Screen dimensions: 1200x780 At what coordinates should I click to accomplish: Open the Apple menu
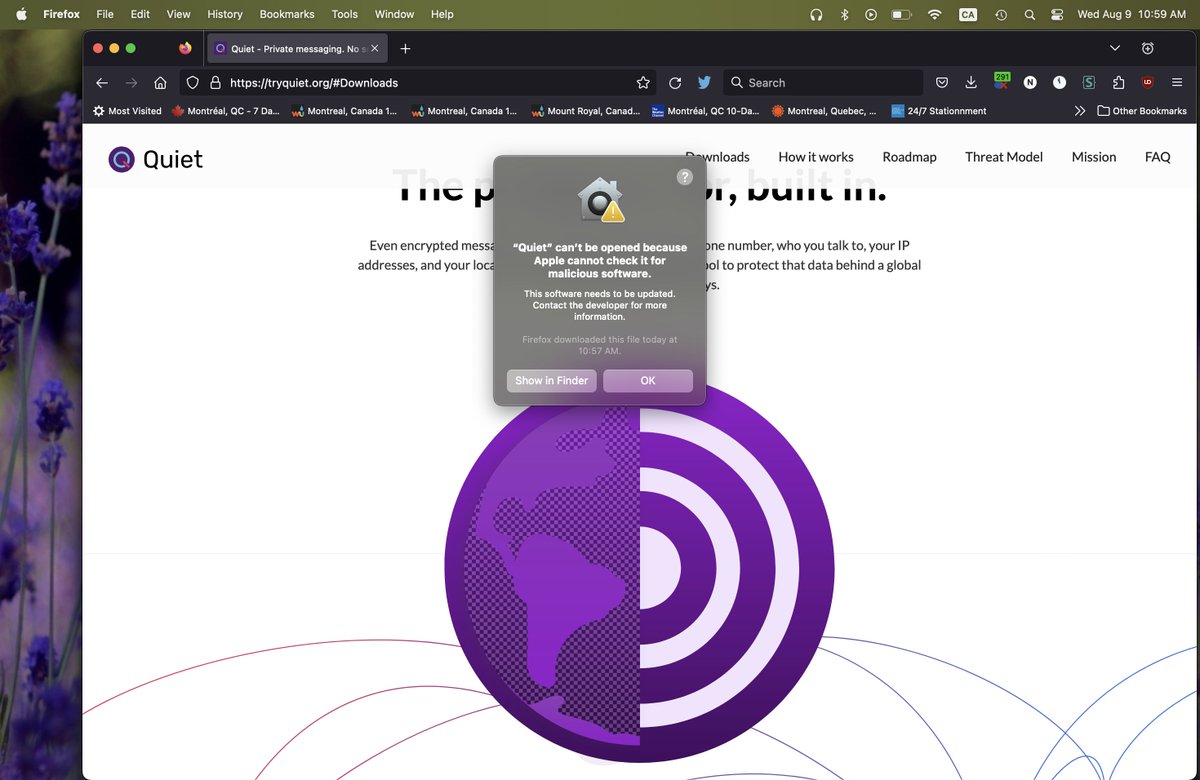(x=21, y=14)
